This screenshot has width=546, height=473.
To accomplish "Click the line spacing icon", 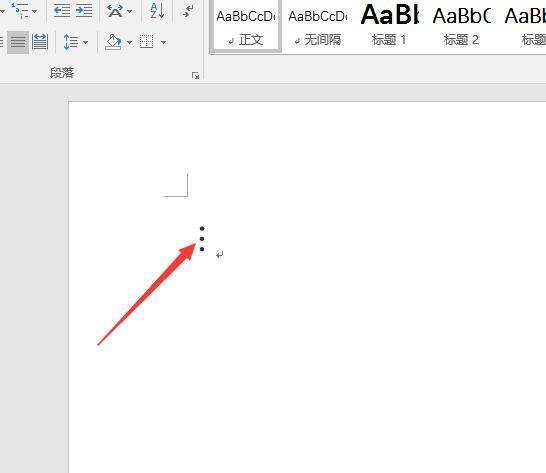I will click(71, 42).
